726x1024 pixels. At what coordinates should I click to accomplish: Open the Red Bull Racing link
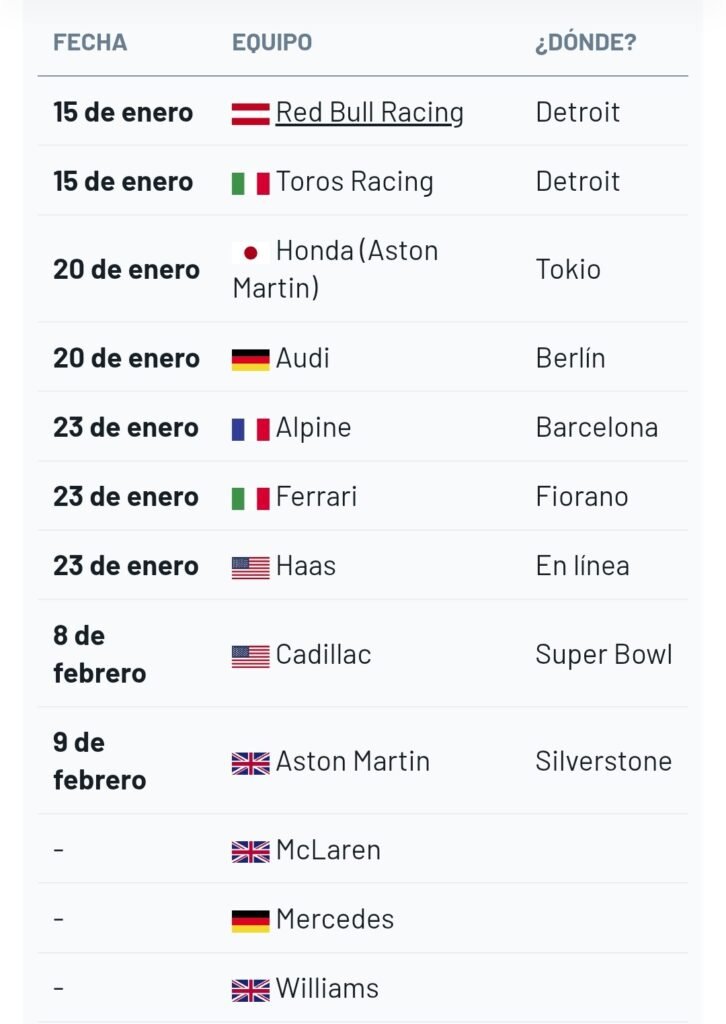(369, 112)
